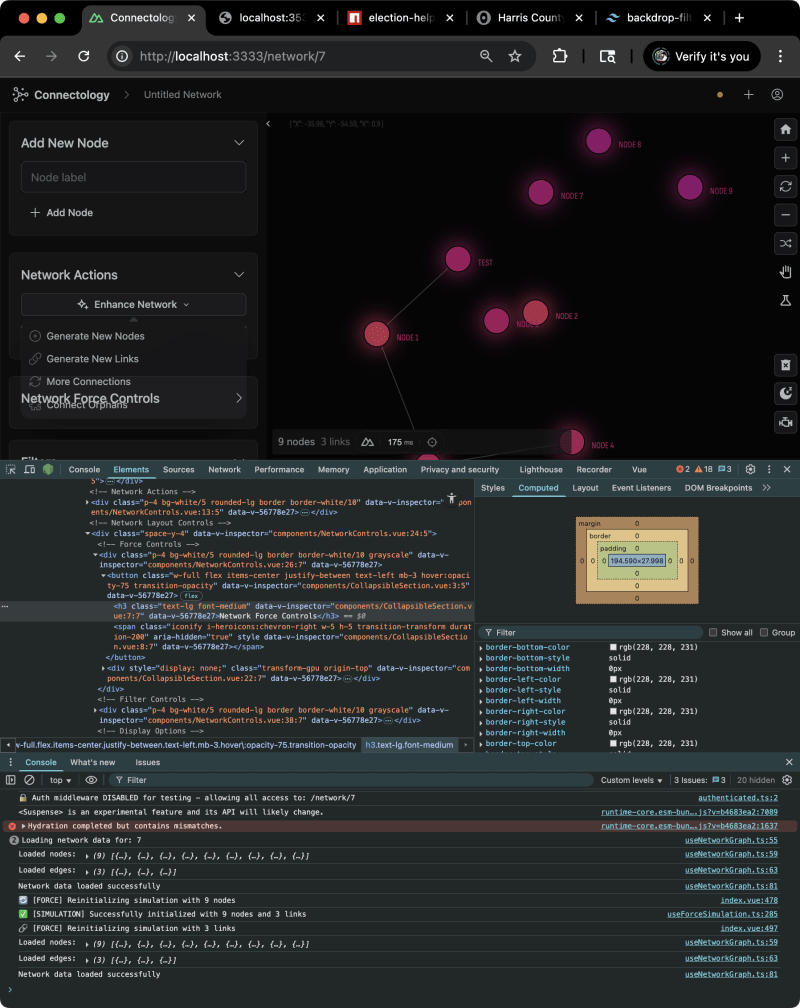Click the Node label input field
Viewport: 800px width, 1008px height.
(133, 176)
